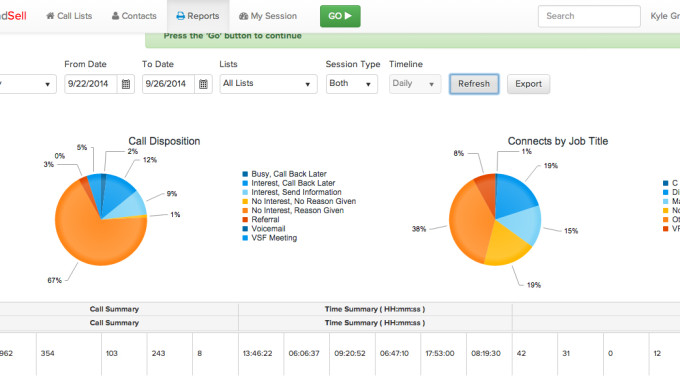Click the Voicemail legend swatch

click(x=245, y=229)
